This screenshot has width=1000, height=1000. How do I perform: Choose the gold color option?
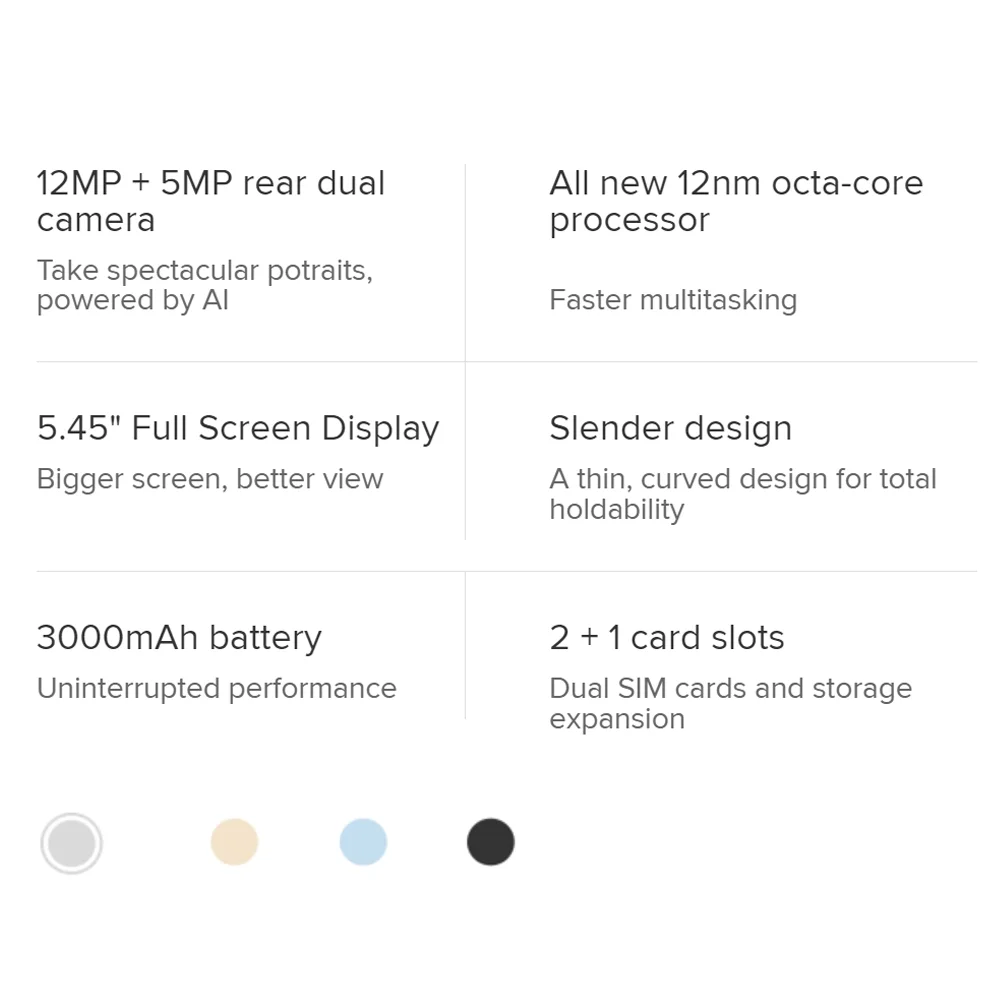[235, 842]
